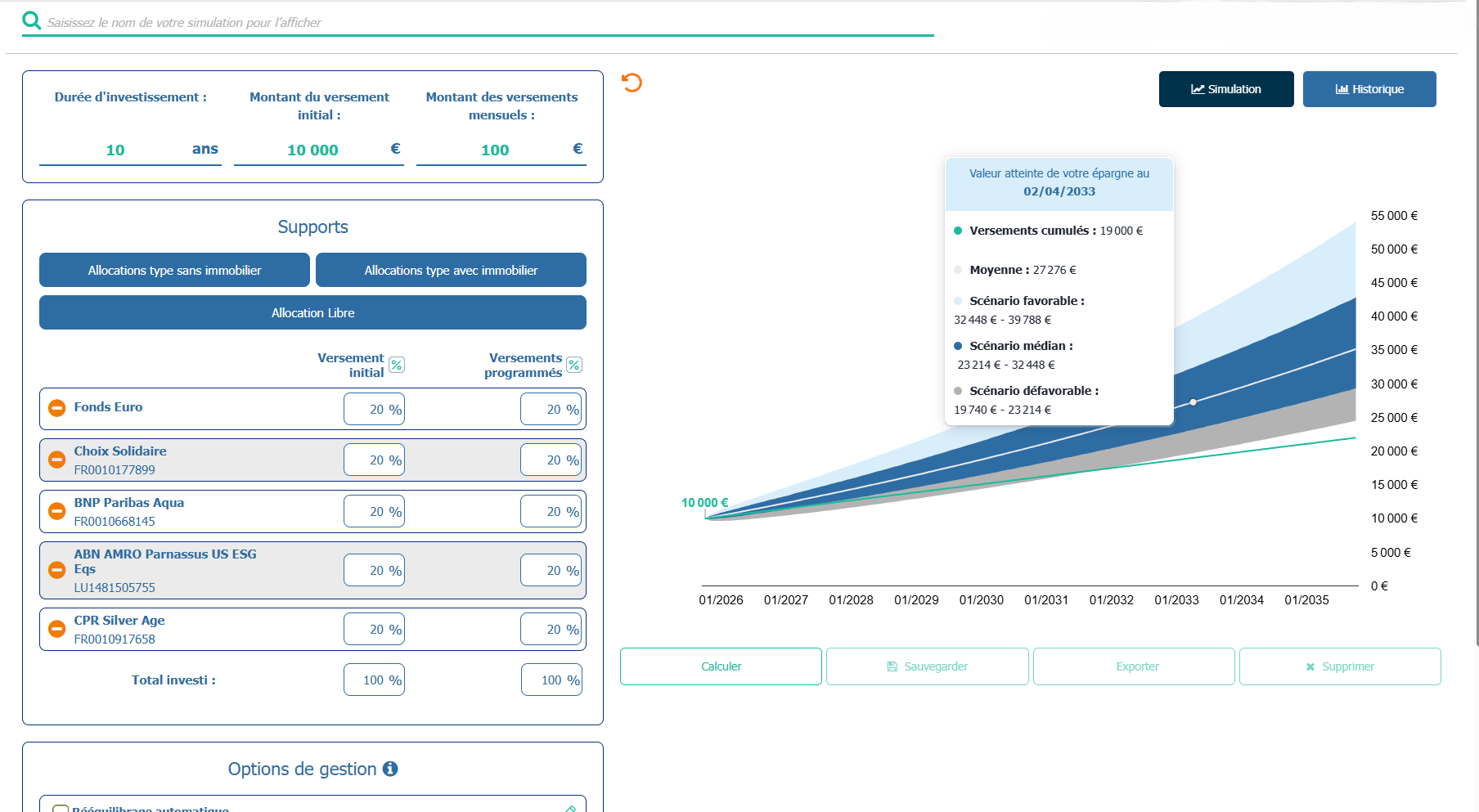
Task: Toggle percent mode for Versement initial
Action: 397,365
